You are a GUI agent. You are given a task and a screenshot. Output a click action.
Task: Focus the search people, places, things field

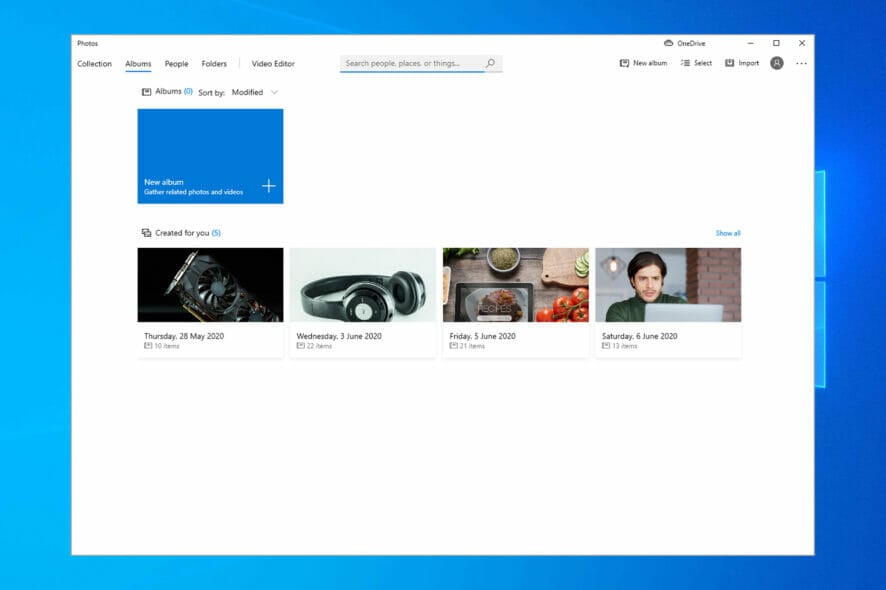coord(412,63)
